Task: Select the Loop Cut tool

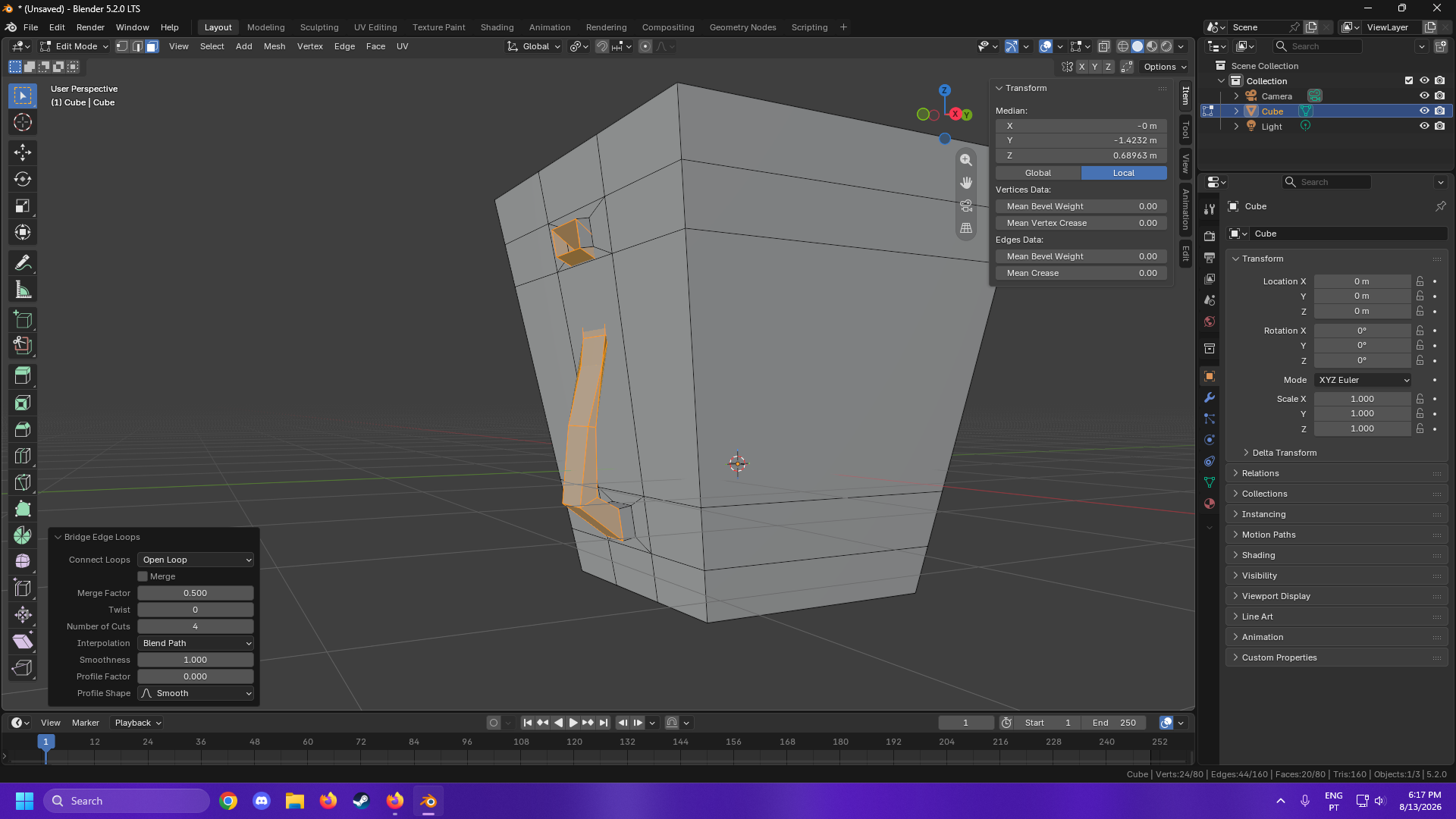Action: pos(23,456)
